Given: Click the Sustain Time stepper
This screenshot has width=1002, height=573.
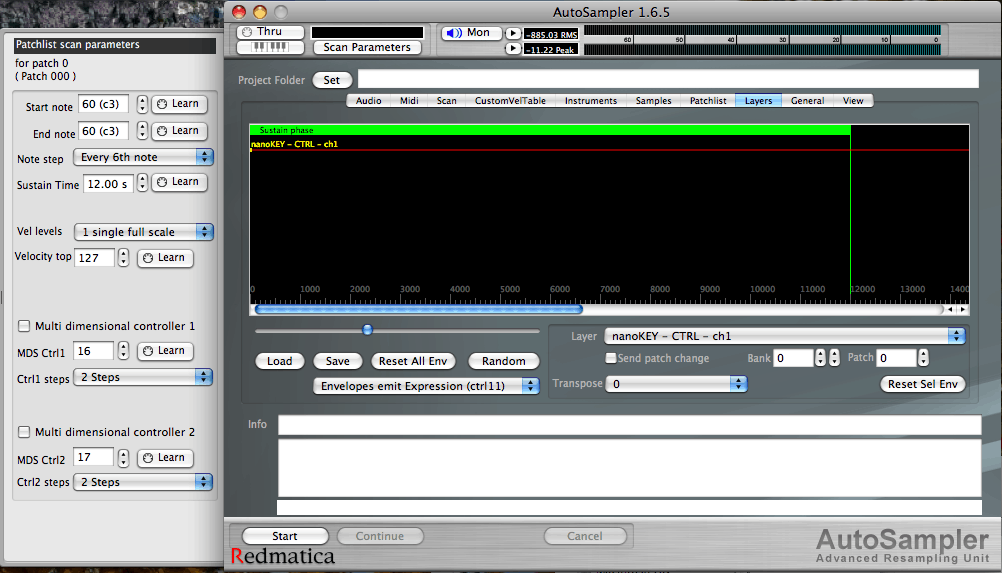Looking at the screenshot, I should click(143, 183).
